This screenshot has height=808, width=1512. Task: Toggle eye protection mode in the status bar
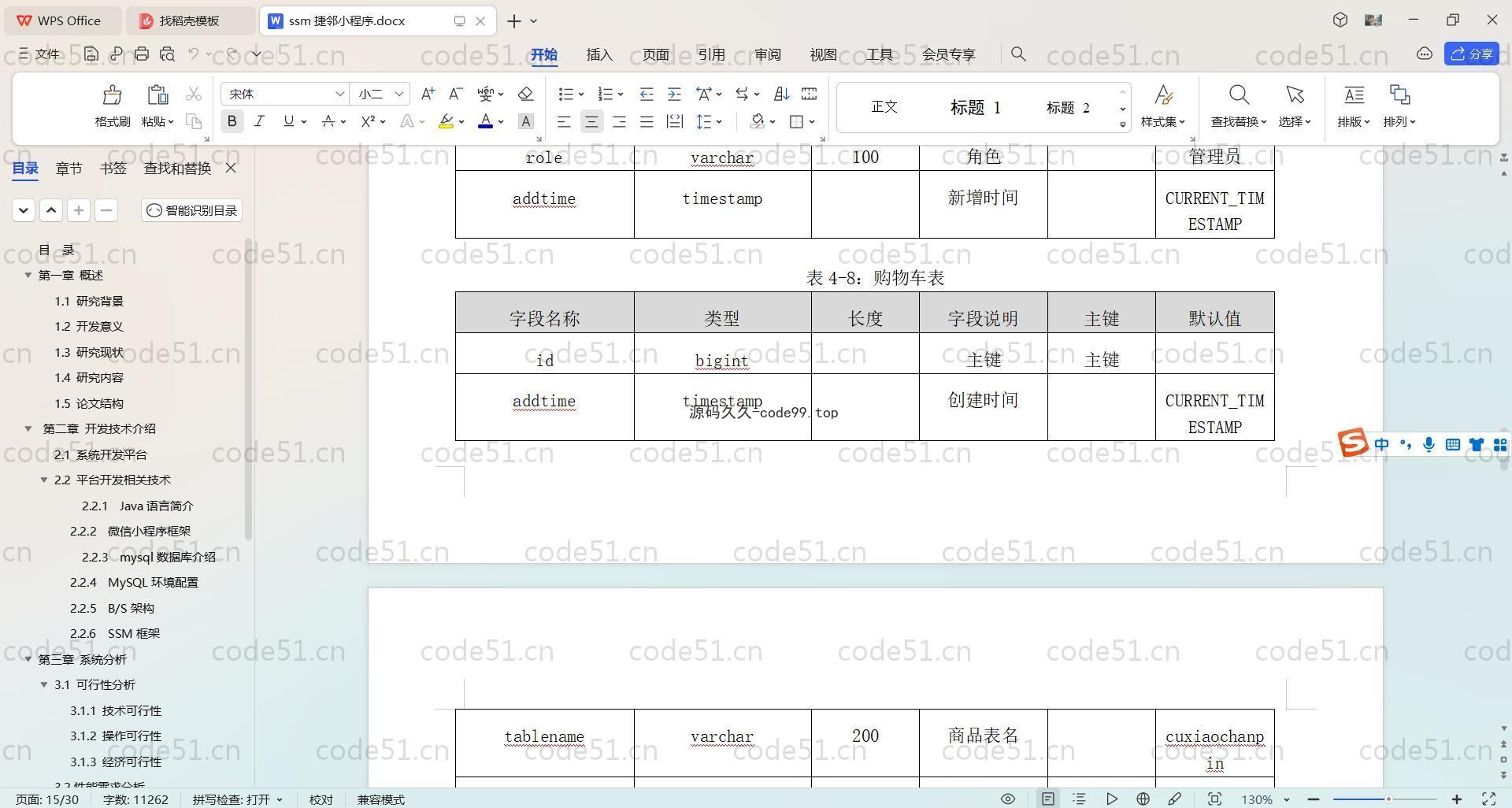[1007, 799]
